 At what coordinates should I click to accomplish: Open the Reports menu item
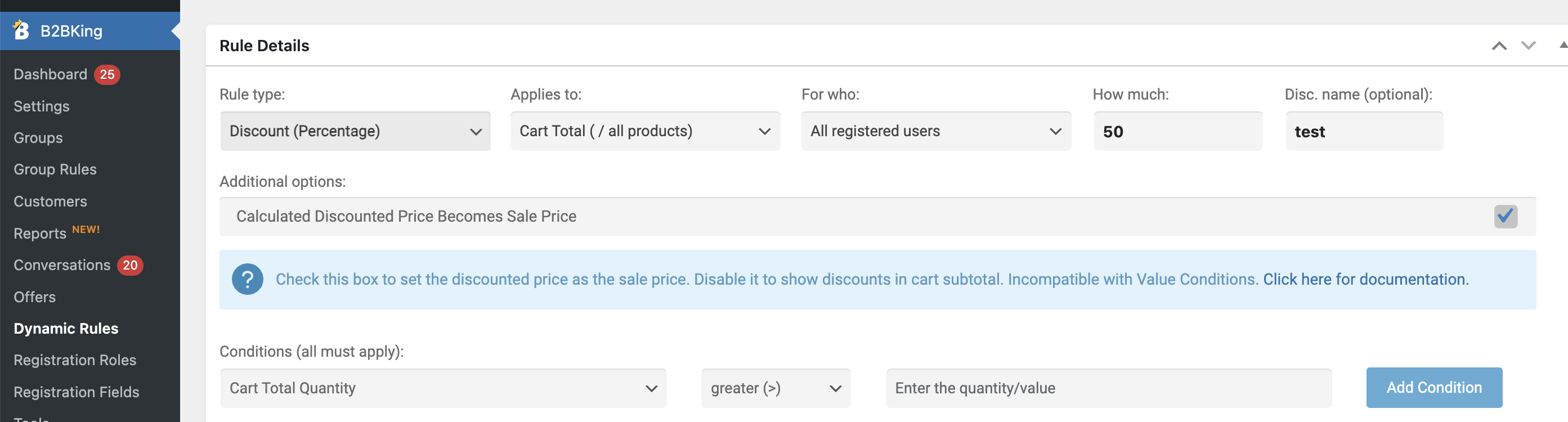[x=40, y=234]
